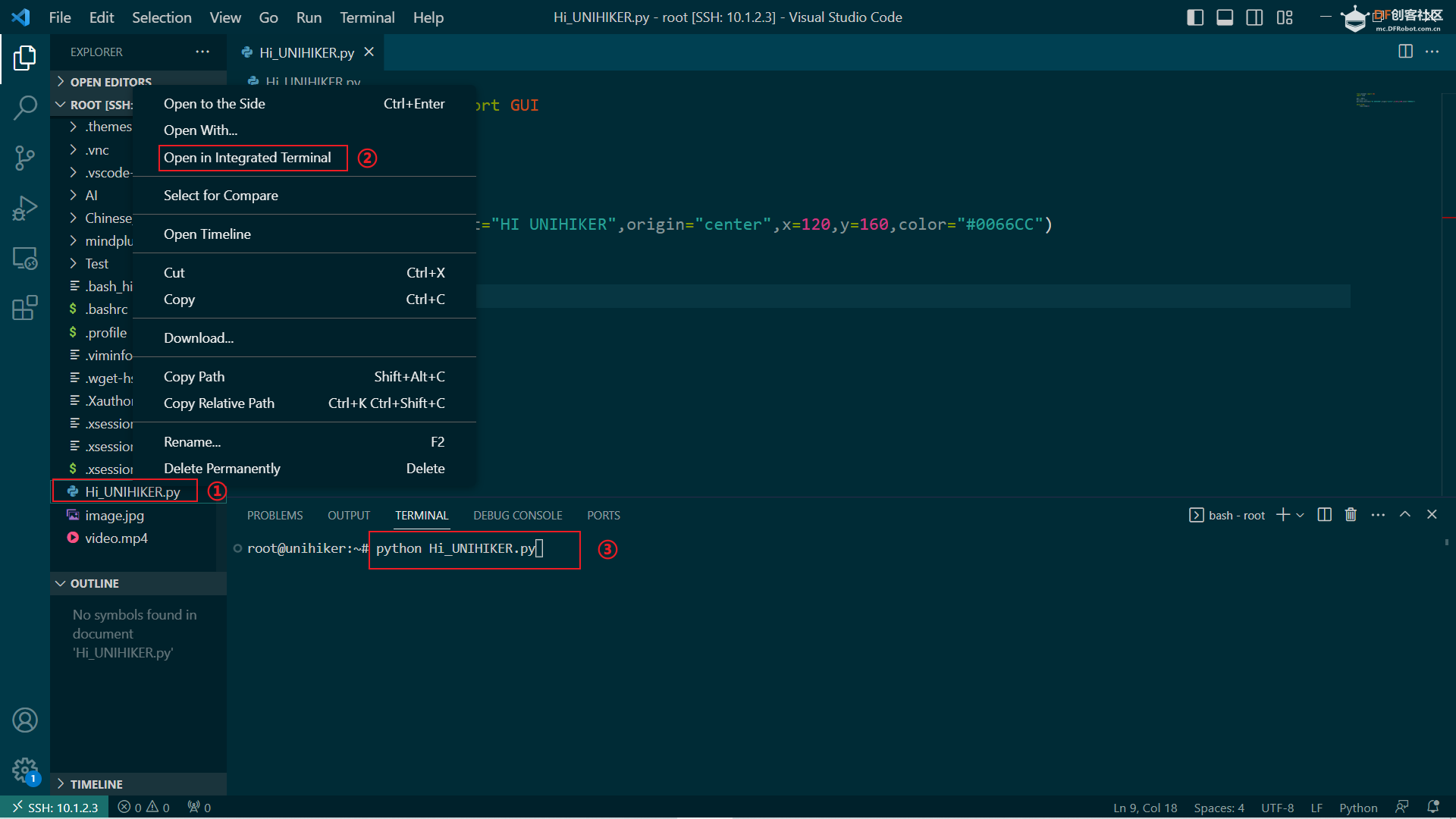
Task: Choose Open in Integrated Terminal
Action: pos(247,158)
